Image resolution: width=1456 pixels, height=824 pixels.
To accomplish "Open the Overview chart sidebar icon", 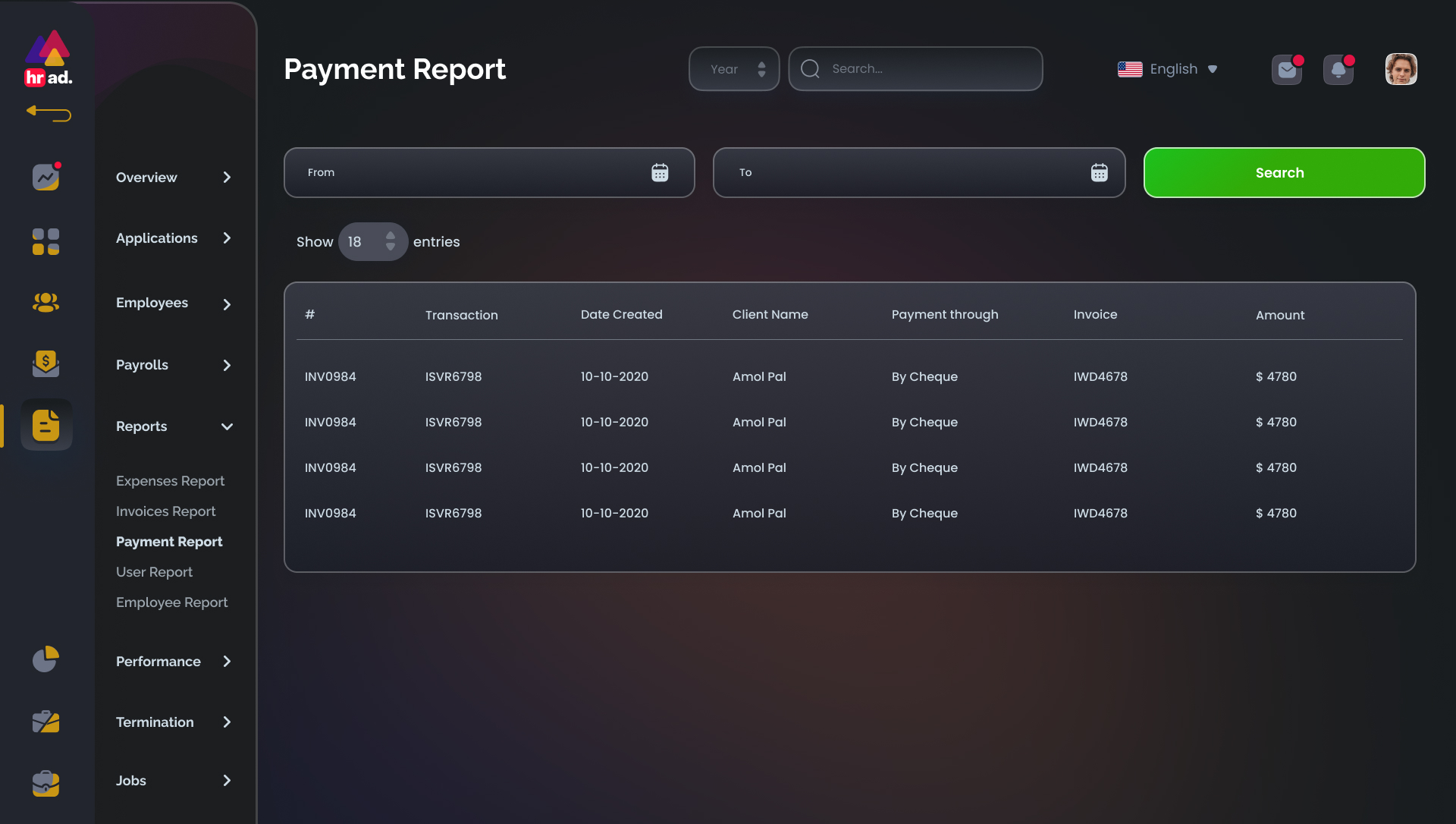I will click(45, 177).
